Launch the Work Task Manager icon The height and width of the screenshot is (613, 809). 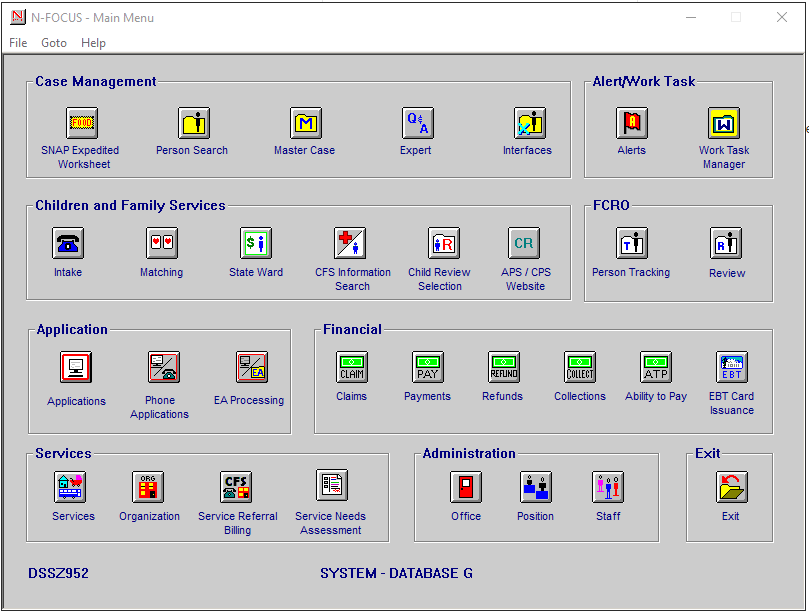[x=723, y=123]
